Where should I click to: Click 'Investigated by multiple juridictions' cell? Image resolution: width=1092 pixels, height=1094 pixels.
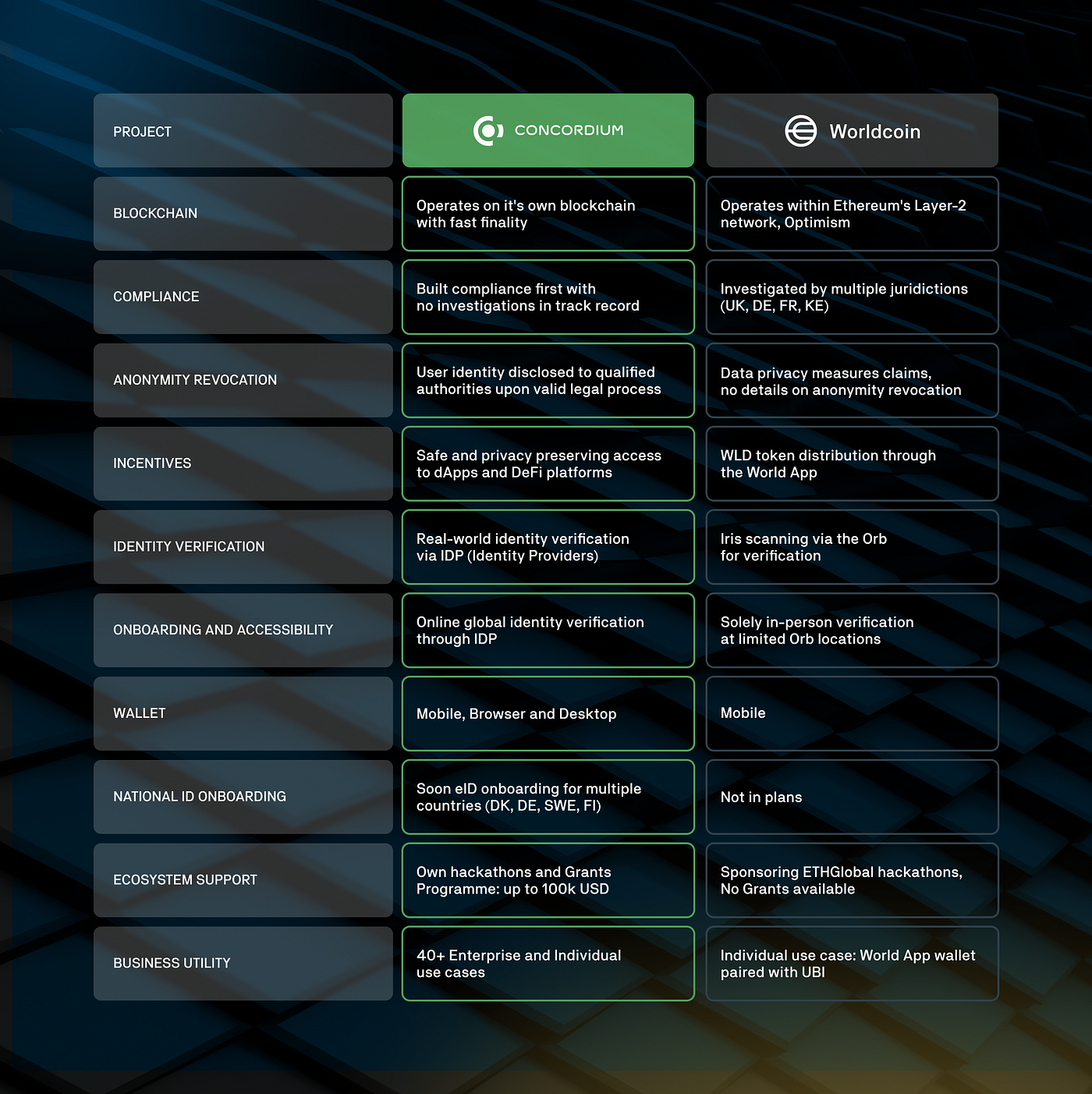coord(852,297)
